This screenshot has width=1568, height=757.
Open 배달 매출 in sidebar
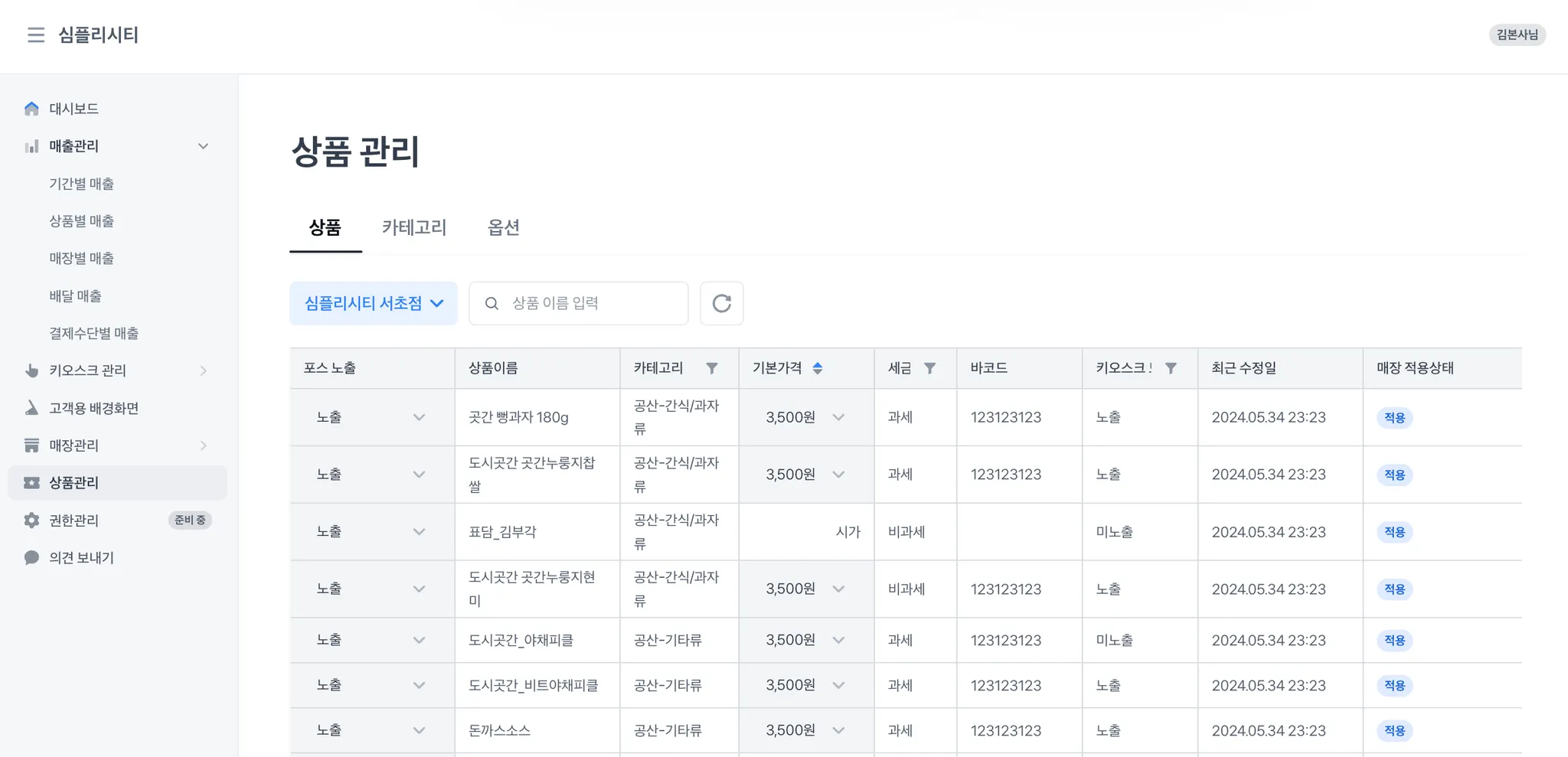tap(76, 296)
